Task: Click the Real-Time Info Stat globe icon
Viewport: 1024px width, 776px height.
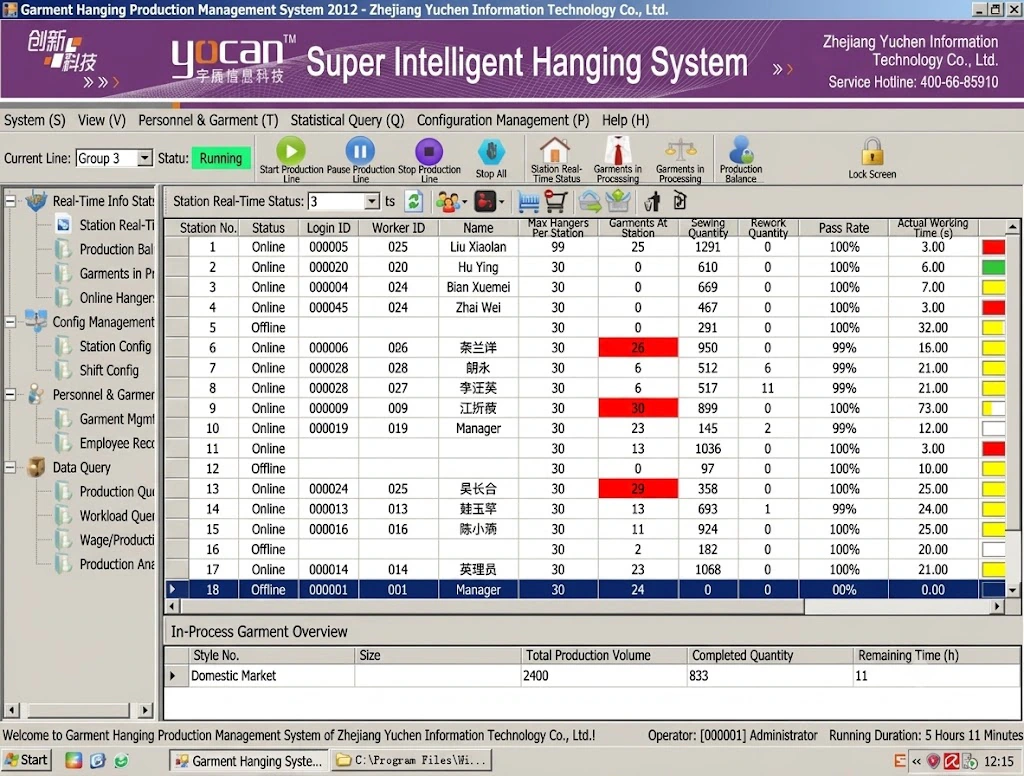Action: [36, 201]
